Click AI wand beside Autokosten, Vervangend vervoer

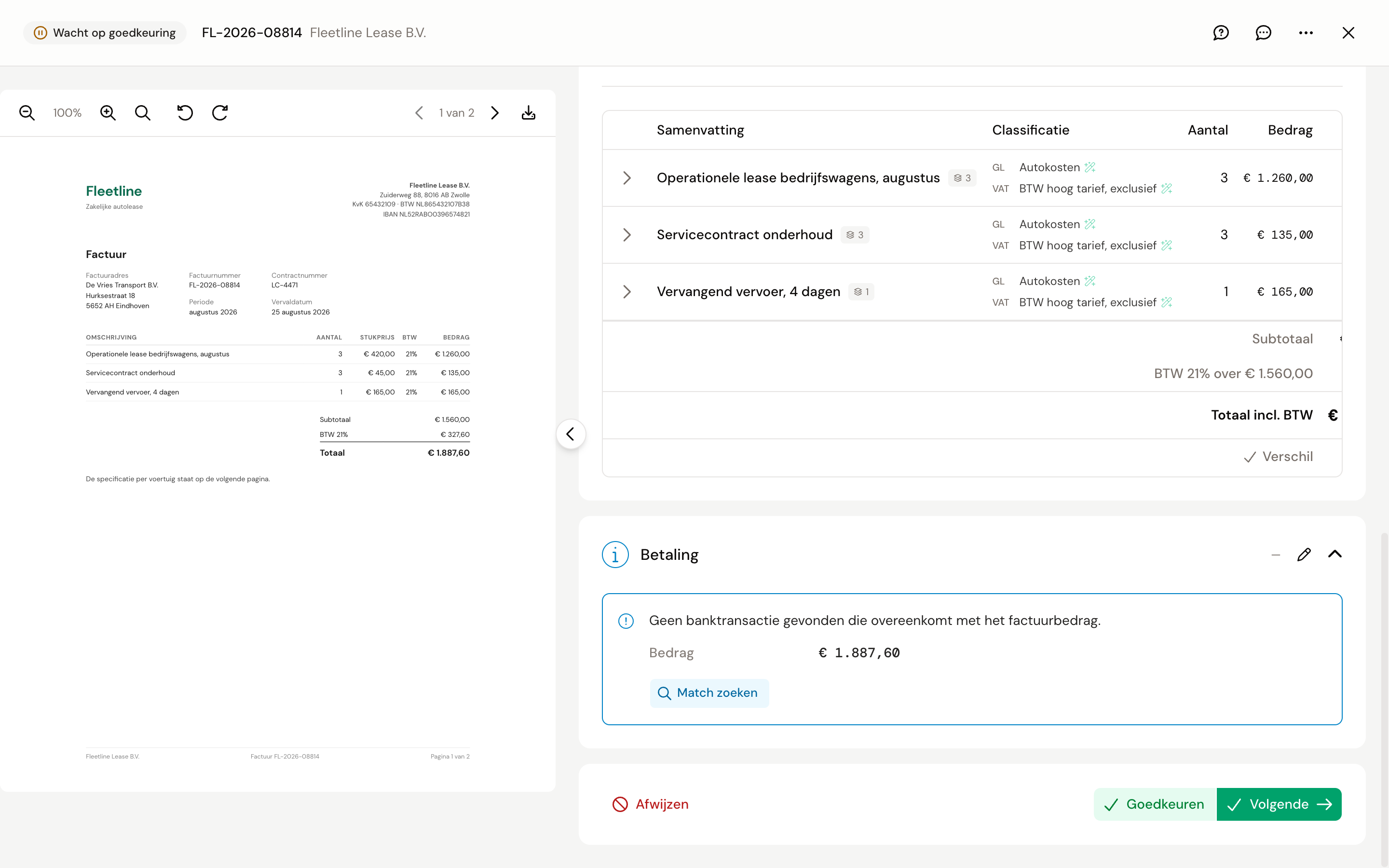pyautogui.click(x=1090, y=281)
